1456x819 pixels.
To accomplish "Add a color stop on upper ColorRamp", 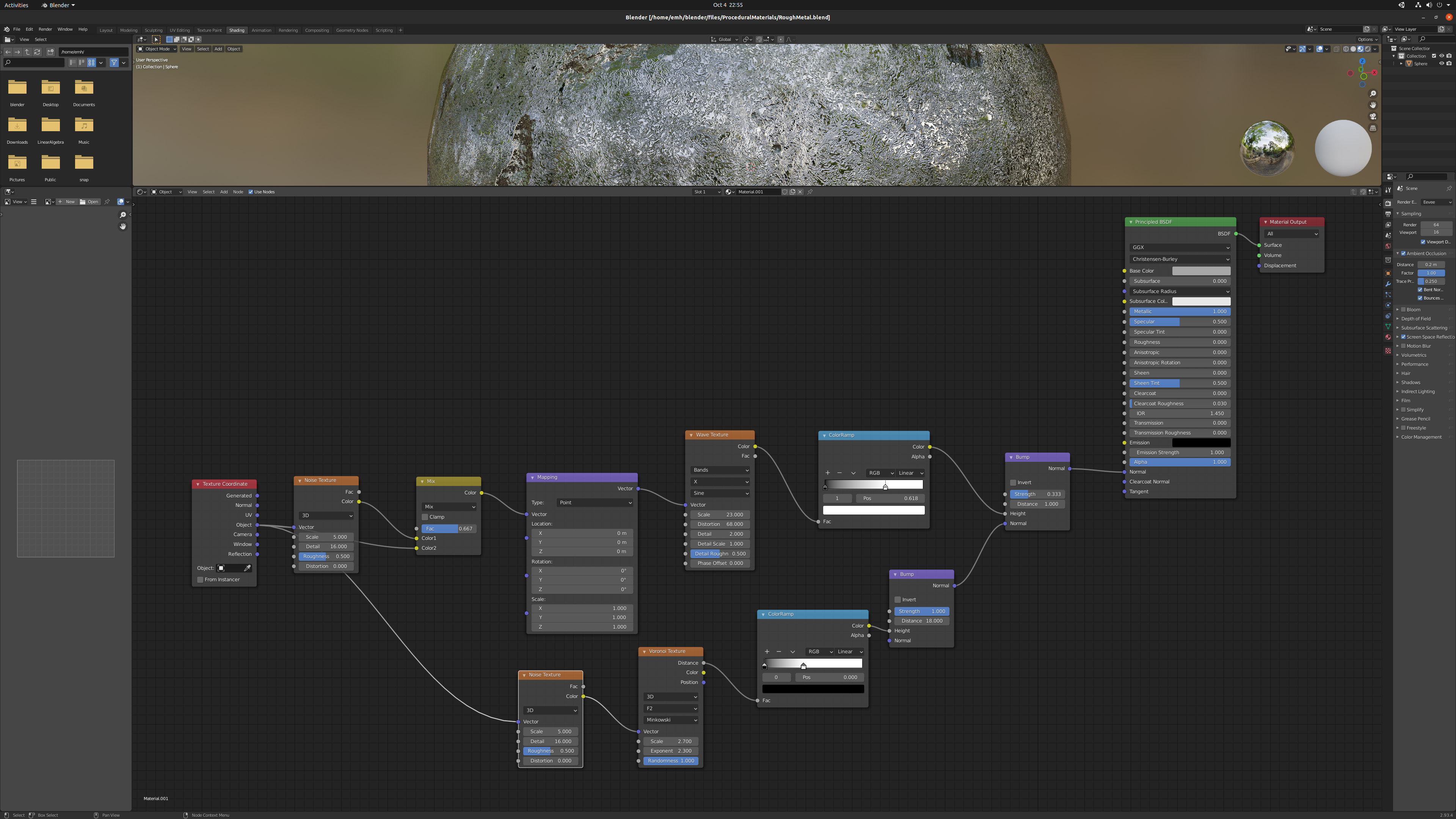I will point(827,473).
